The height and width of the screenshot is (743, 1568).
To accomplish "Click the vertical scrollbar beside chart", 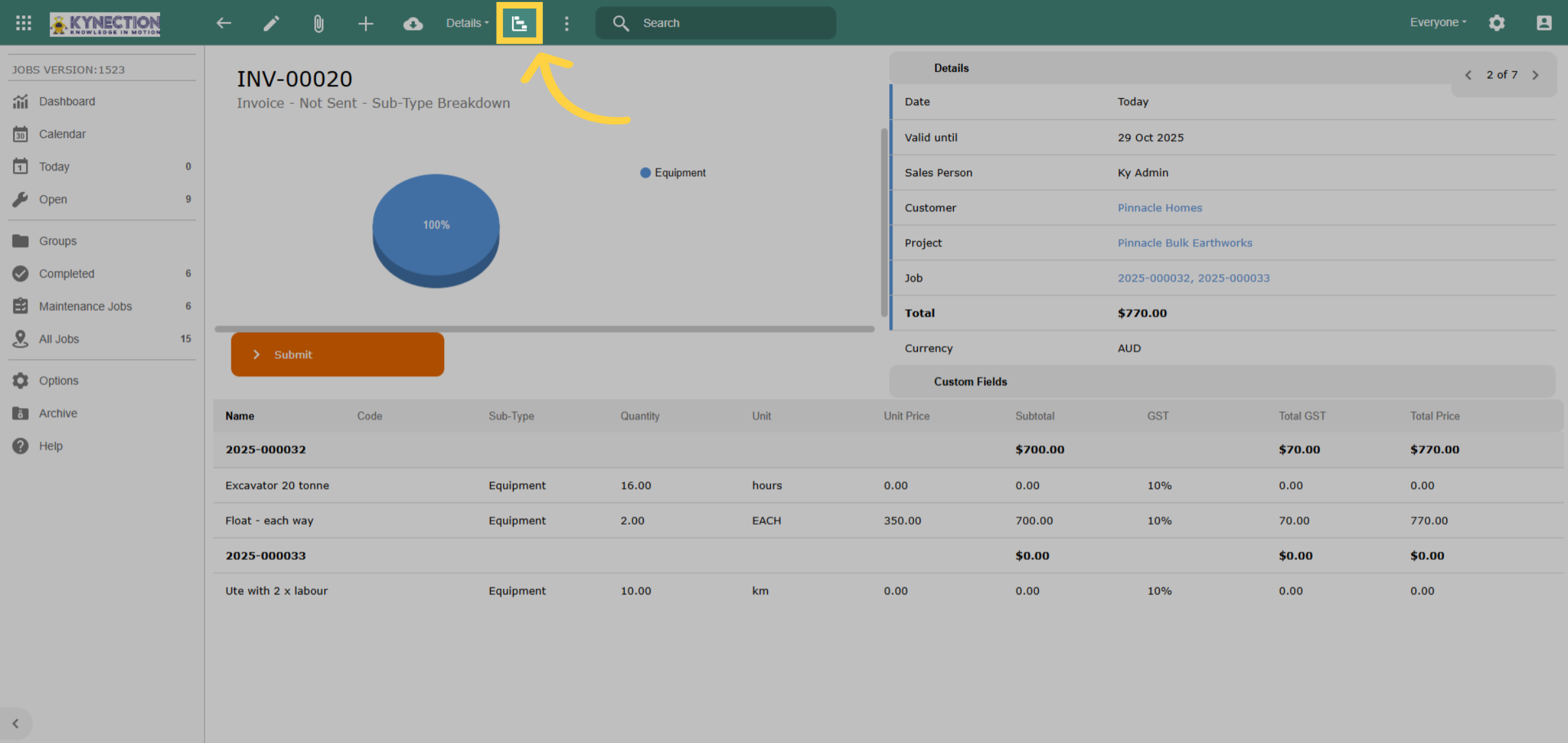I will point(884,223).
